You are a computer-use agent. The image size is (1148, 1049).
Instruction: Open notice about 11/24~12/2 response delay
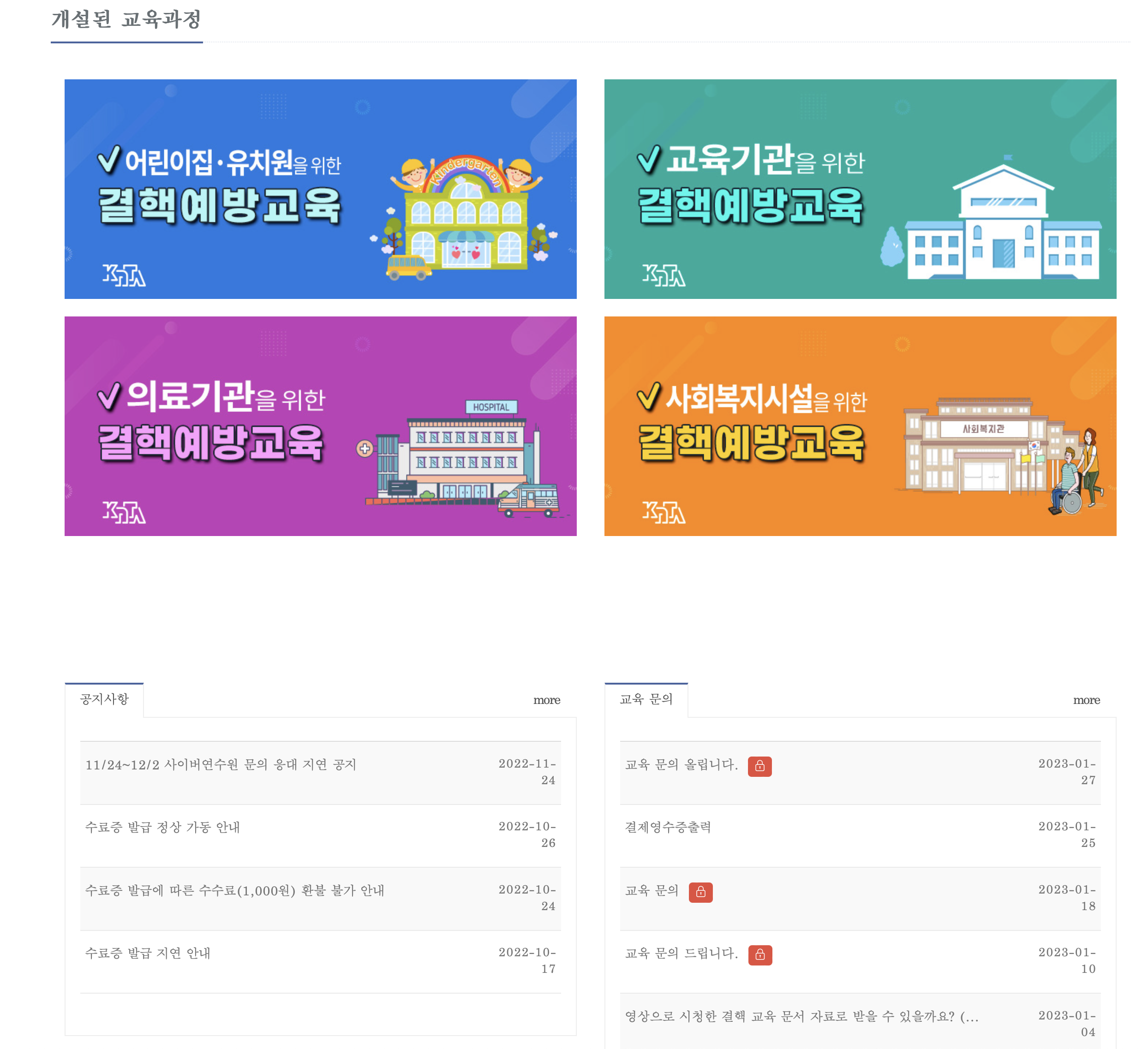point(221,764)
